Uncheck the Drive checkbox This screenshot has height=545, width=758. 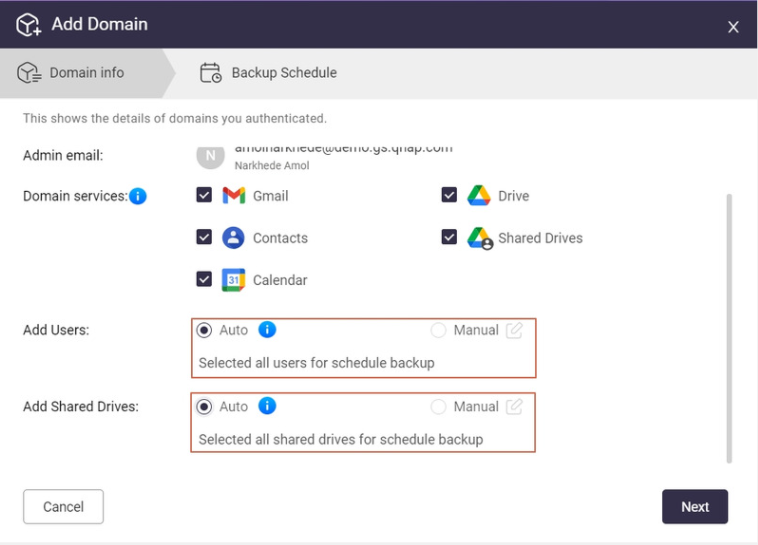click(449, 196)
